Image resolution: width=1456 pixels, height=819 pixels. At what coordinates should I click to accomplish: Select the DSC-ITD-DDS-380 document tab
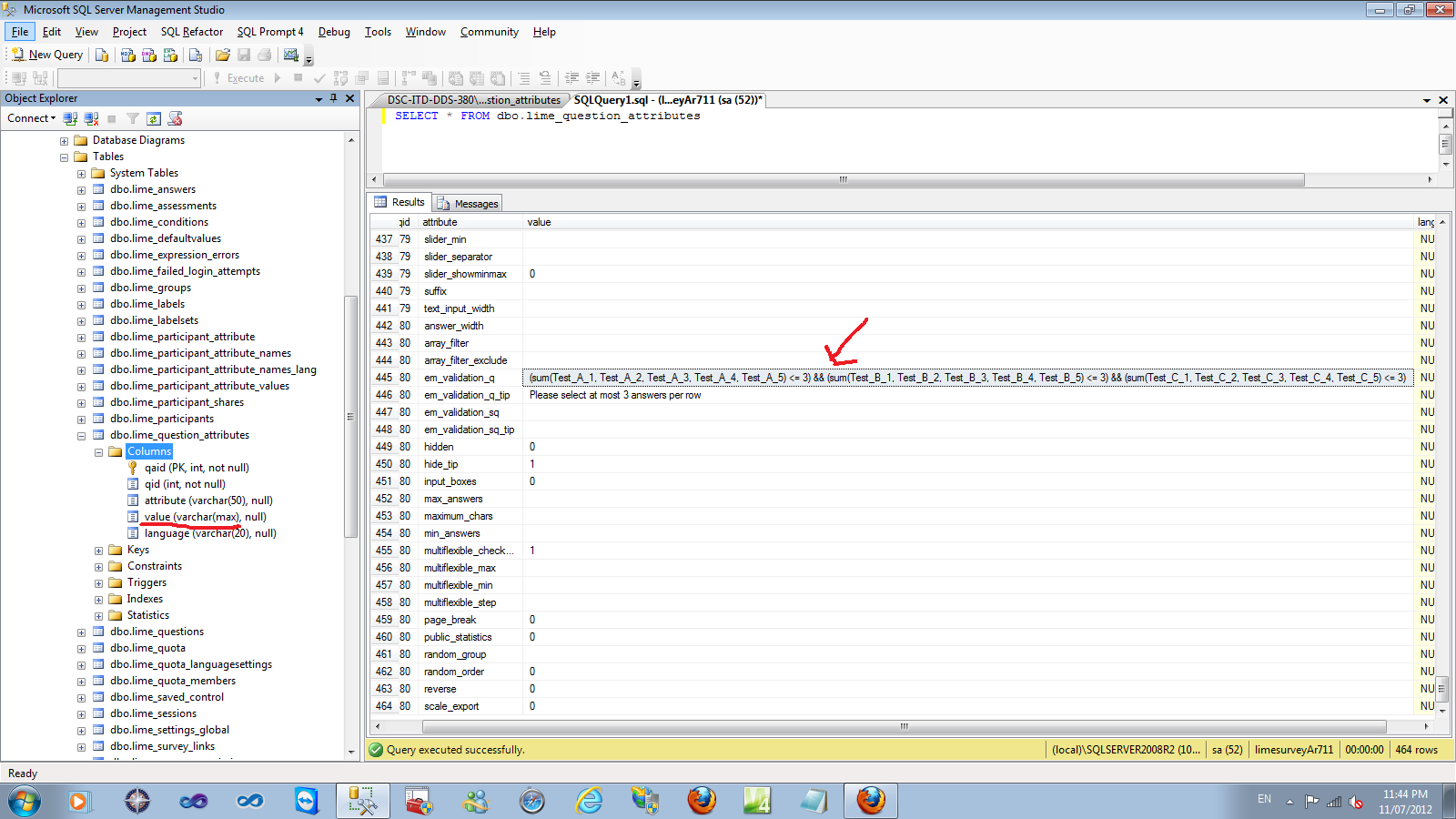[471, 100]
